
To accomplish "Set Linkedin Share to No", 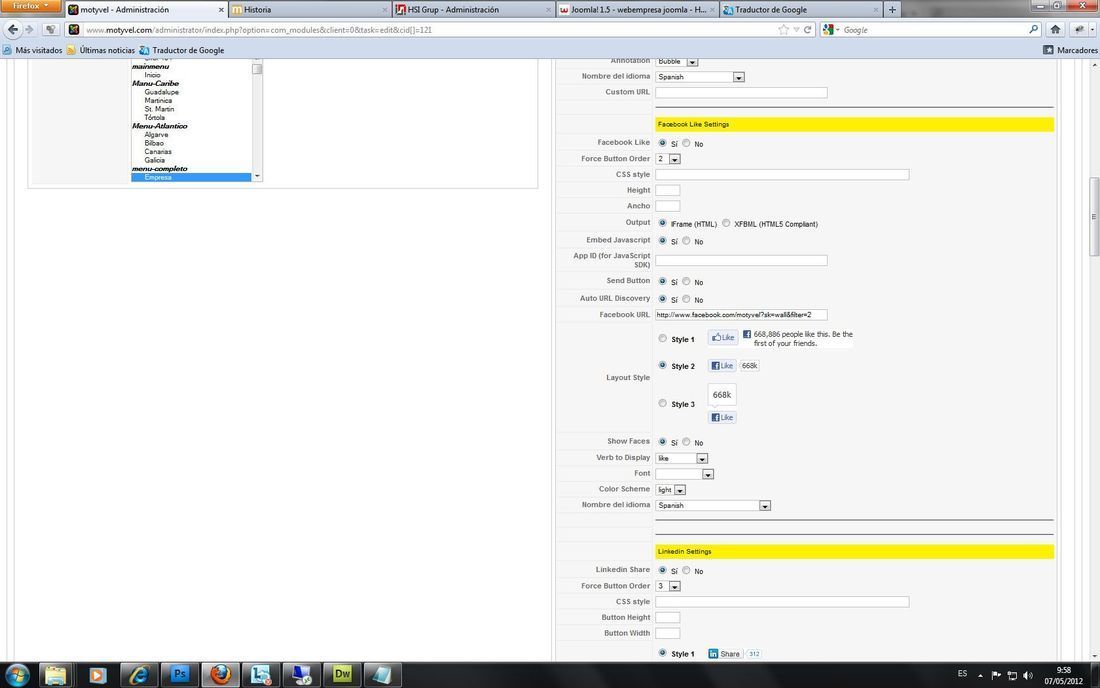I will [x=686, y=570].
